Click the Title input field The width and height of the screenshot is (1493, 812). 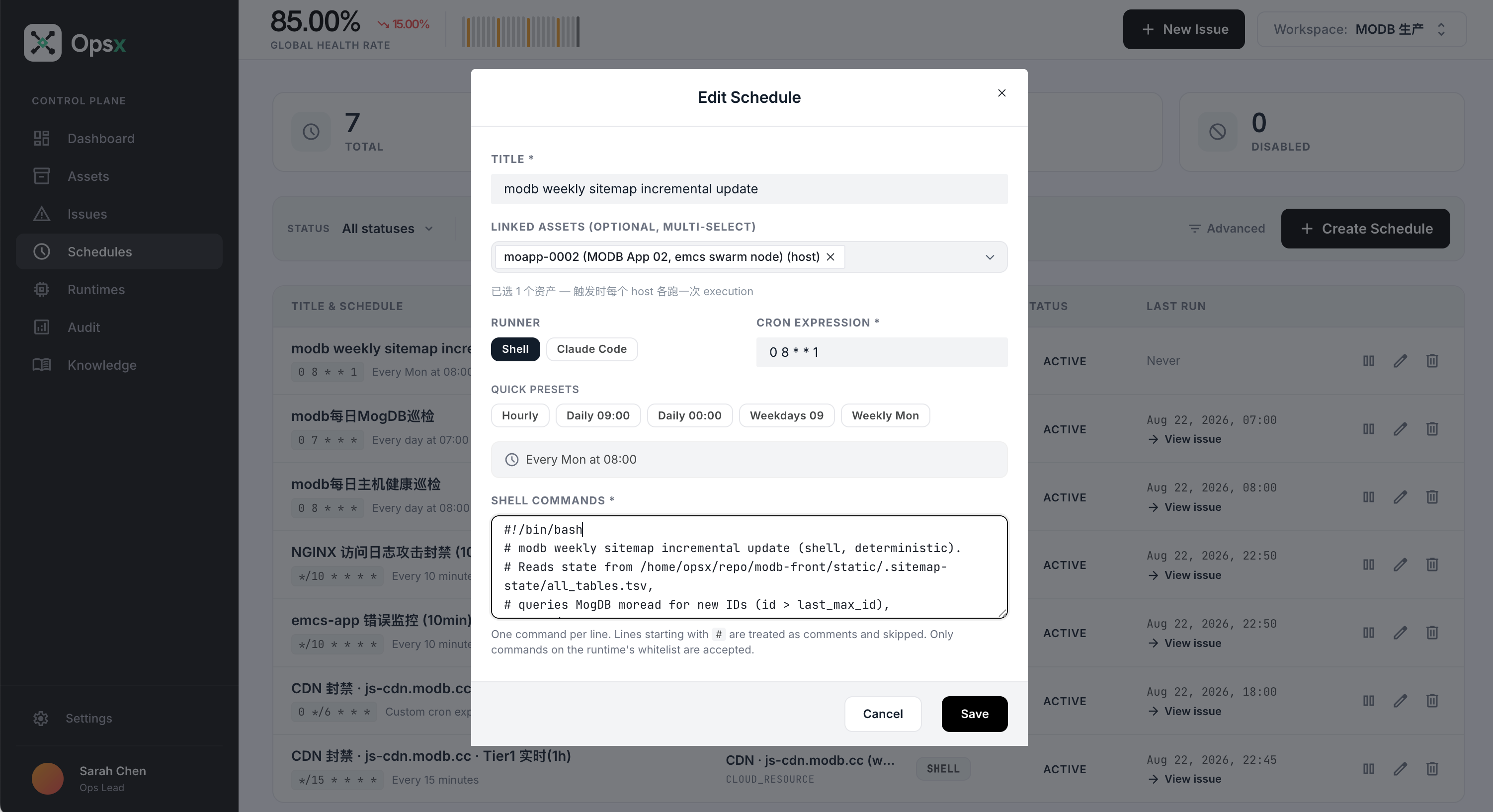[x=749, y=189]
